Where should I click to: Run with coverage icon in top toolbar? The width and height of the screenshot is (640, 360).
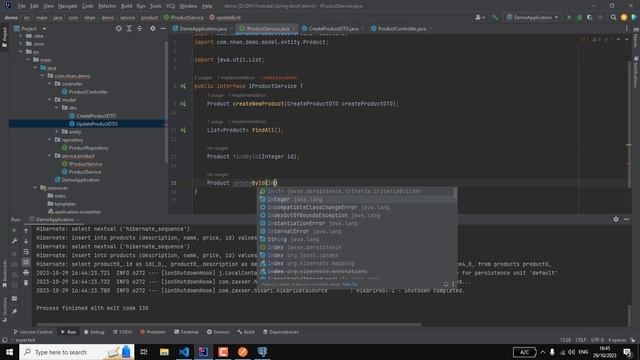click(x=589, y=18)
